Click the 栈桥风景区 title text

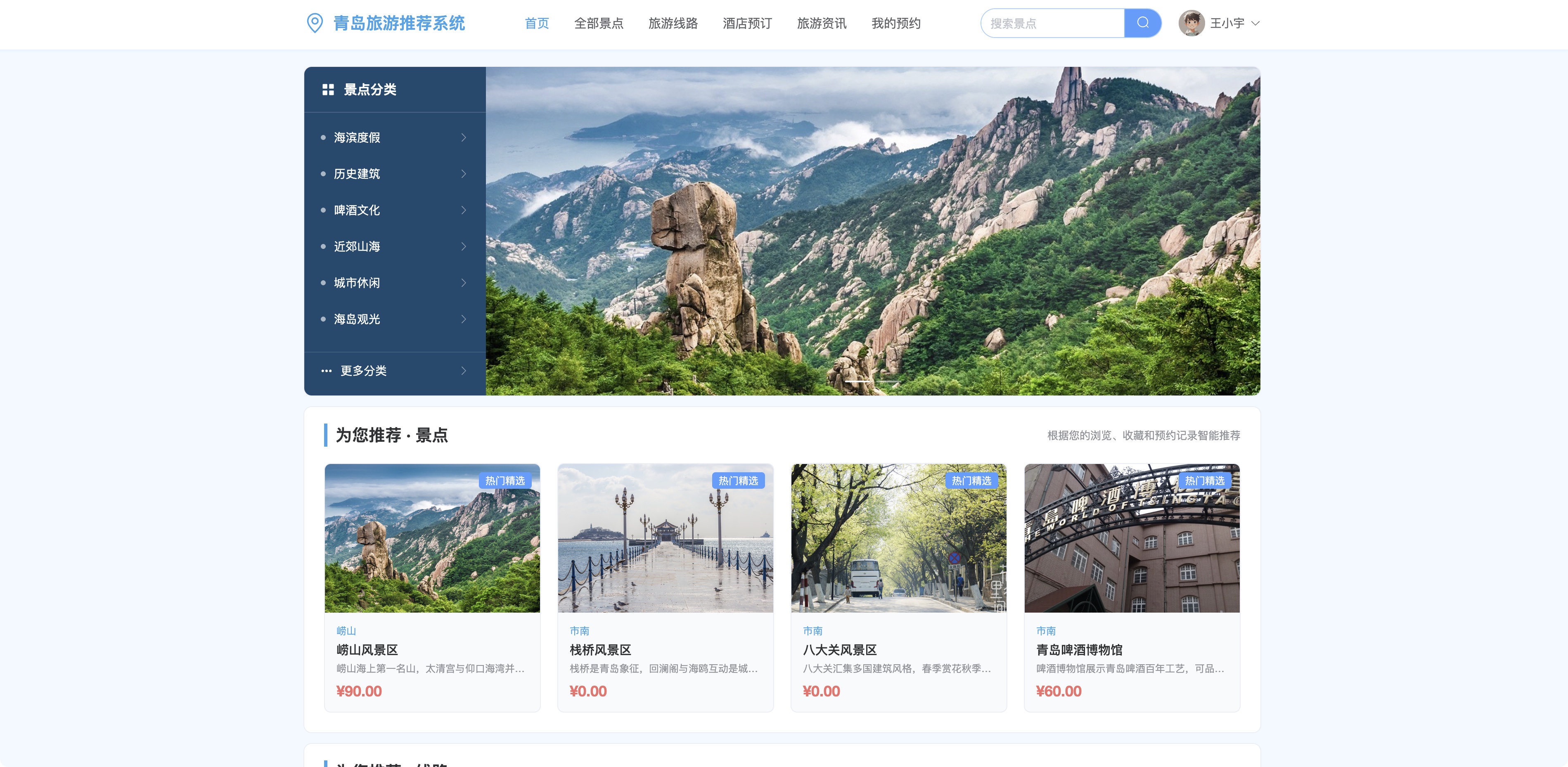(x=600, y=650)
